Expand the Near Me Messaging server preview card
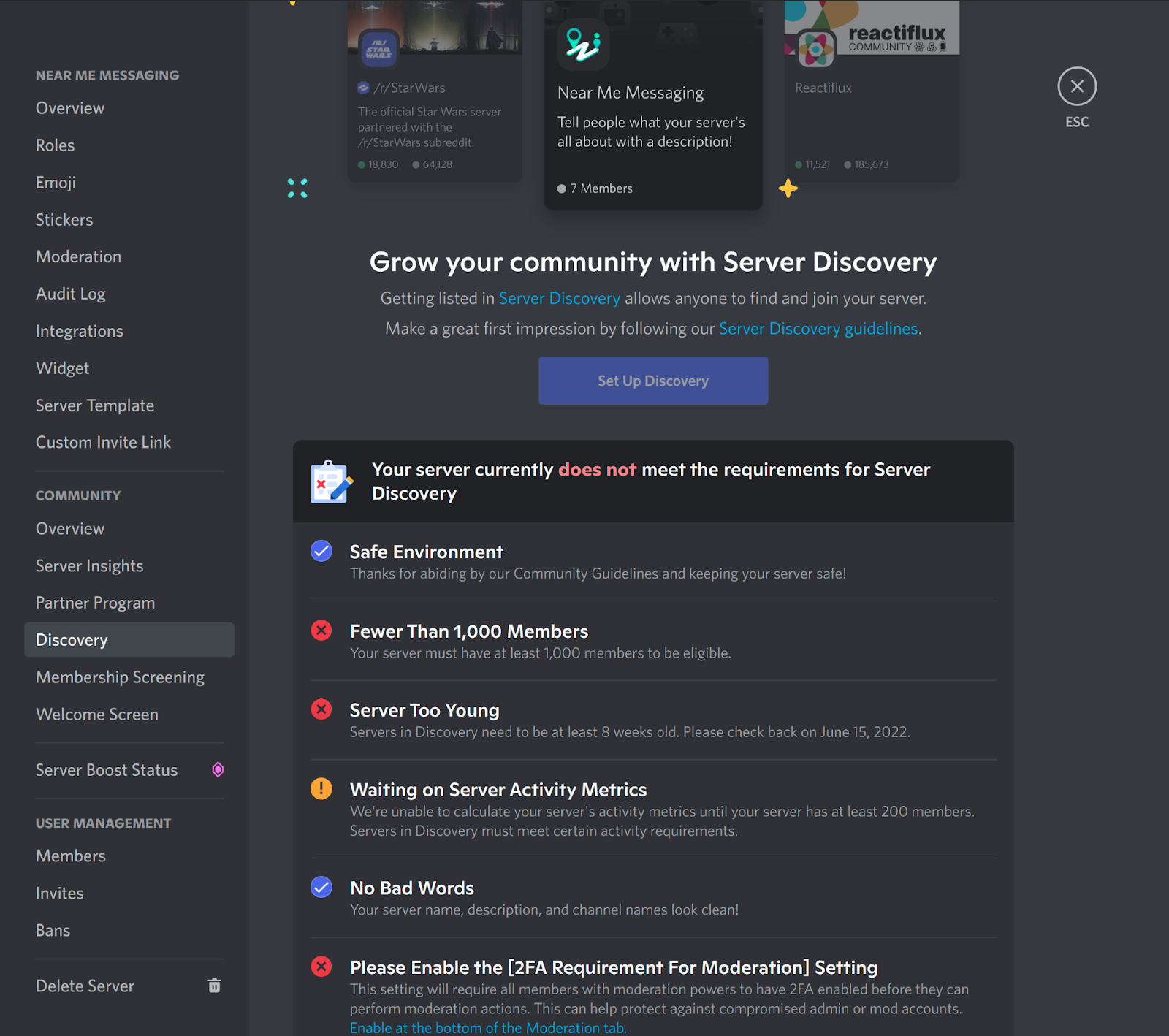The height and width of the screenshot is (1036, 1169). click(652, 106)
